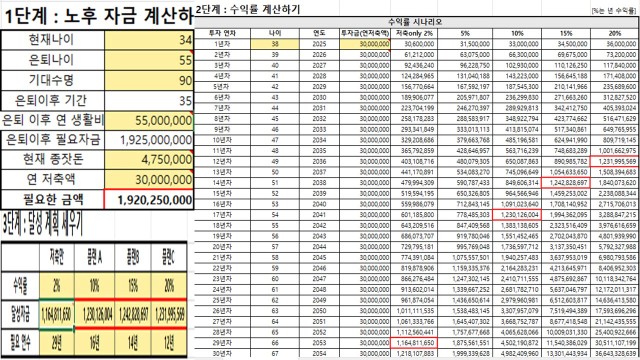Select the '[%는 연 수익률]' note at top right
The height and width of the screenshot is (360, 640).
pyautogui.click(x=613, y=11)
